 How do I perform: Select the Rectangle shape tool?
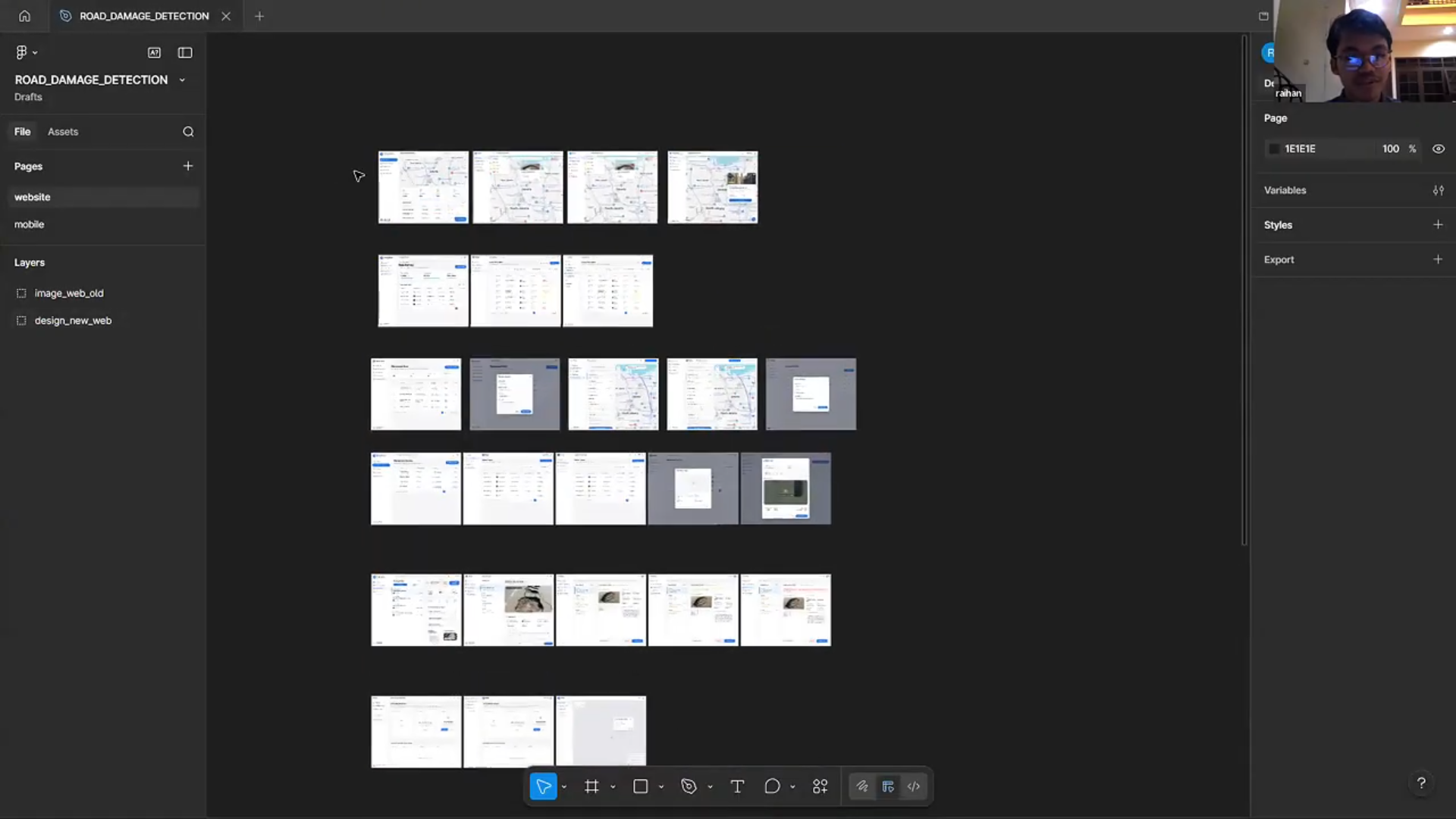coord(641,786)
